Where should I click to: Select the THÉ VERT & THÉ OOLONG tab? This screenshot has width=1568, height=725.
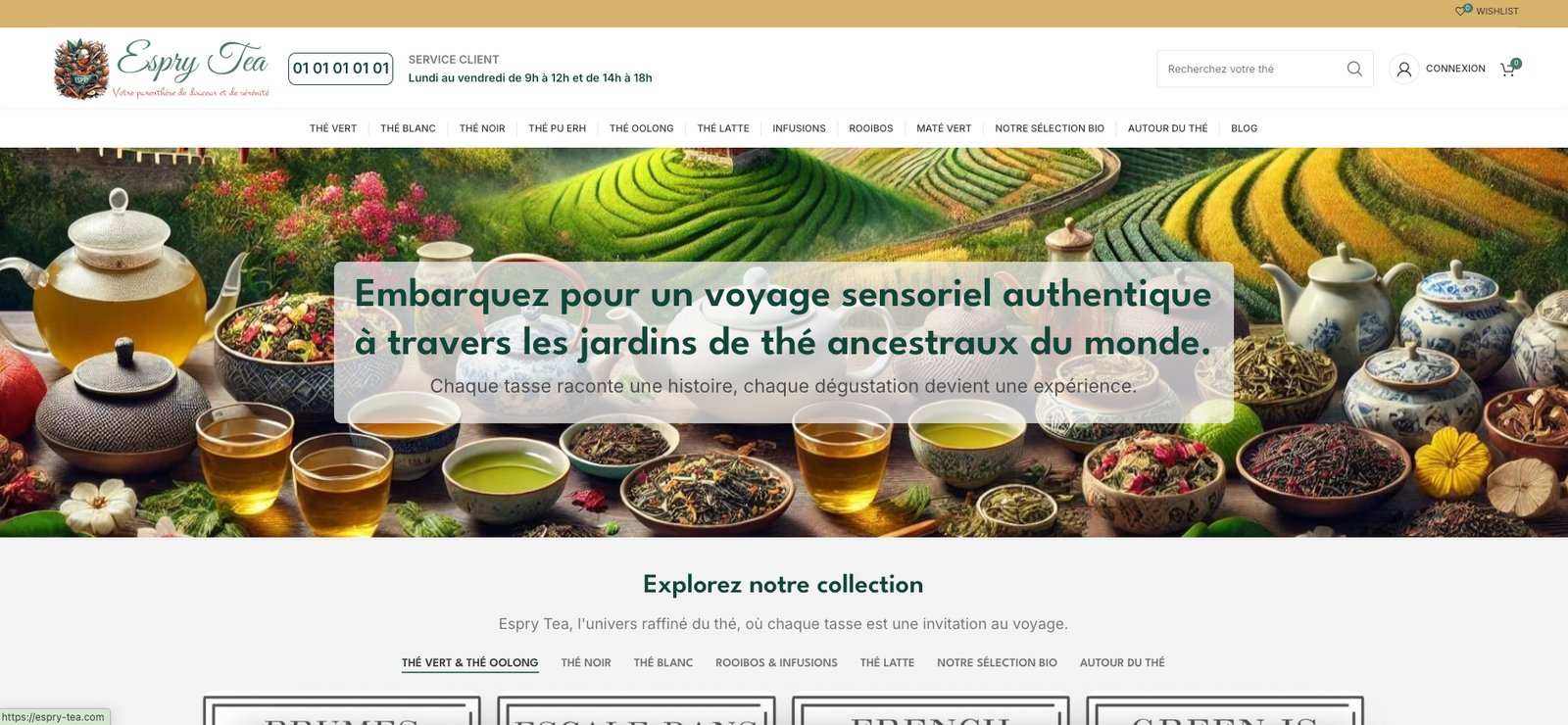click(469, 663)
